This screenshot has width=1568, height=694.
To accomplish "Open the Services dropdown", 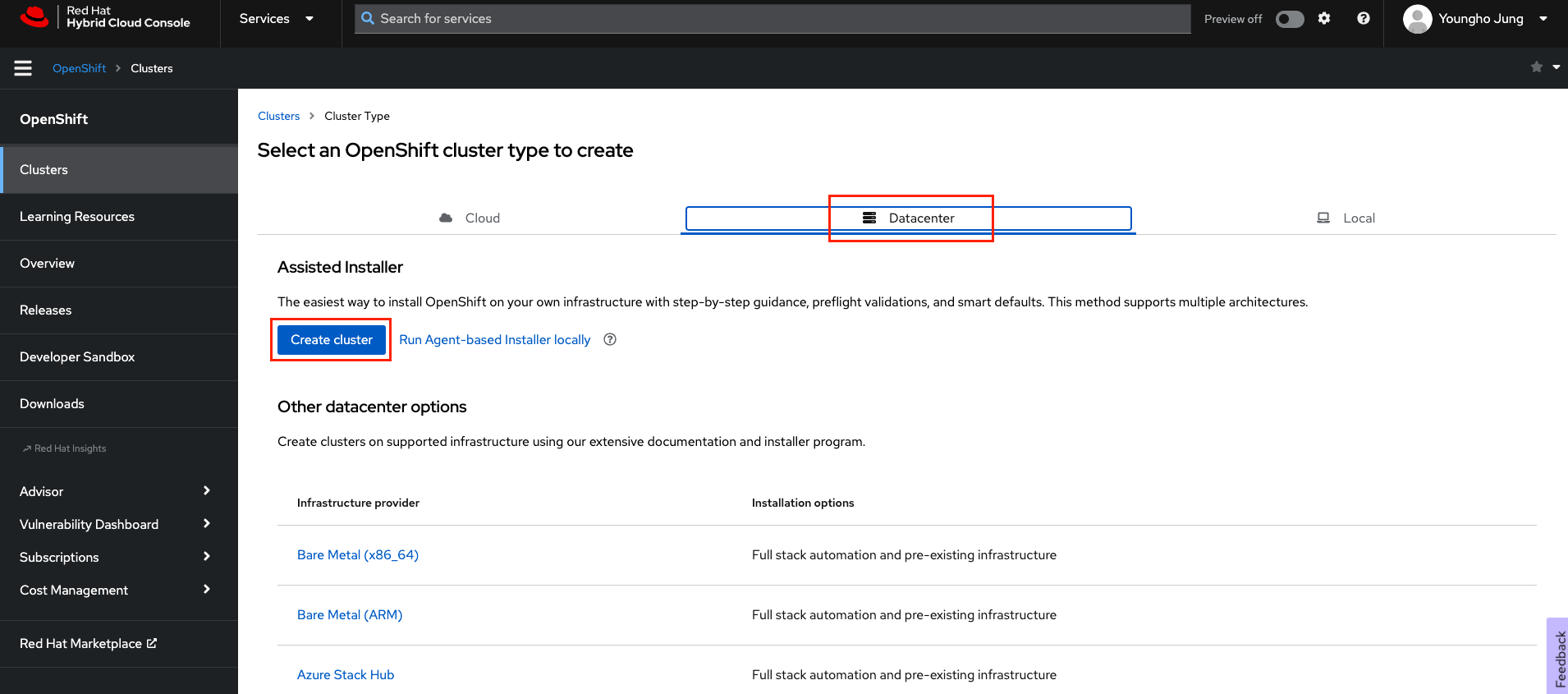I will (277, 18).
